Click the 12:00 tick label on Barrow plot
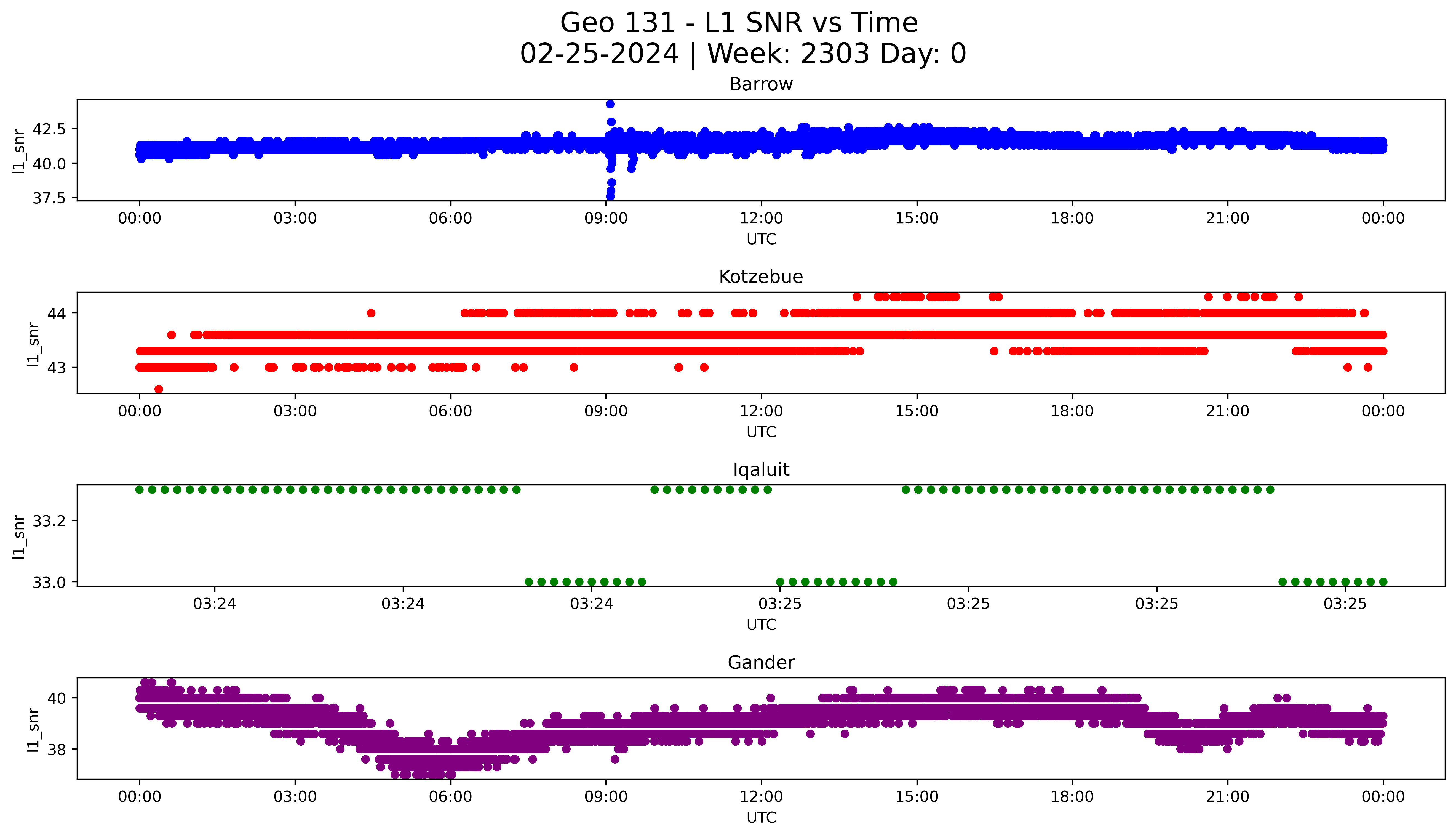Screen dimensions: 1456x837 [762, 219]
